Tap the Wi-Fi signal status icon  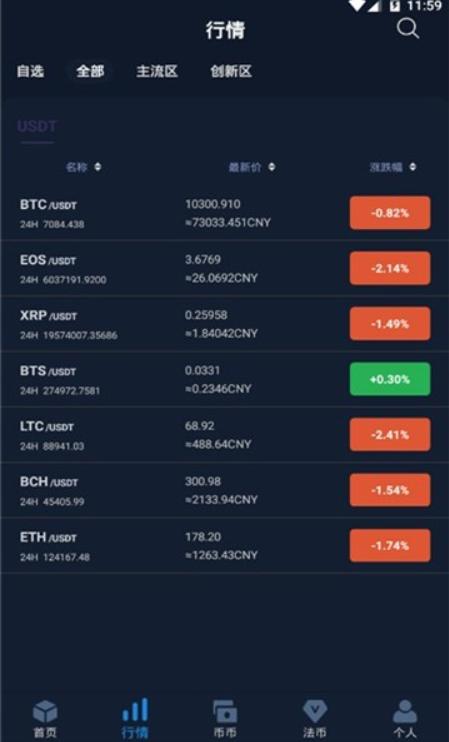click(x=357, y=5)
